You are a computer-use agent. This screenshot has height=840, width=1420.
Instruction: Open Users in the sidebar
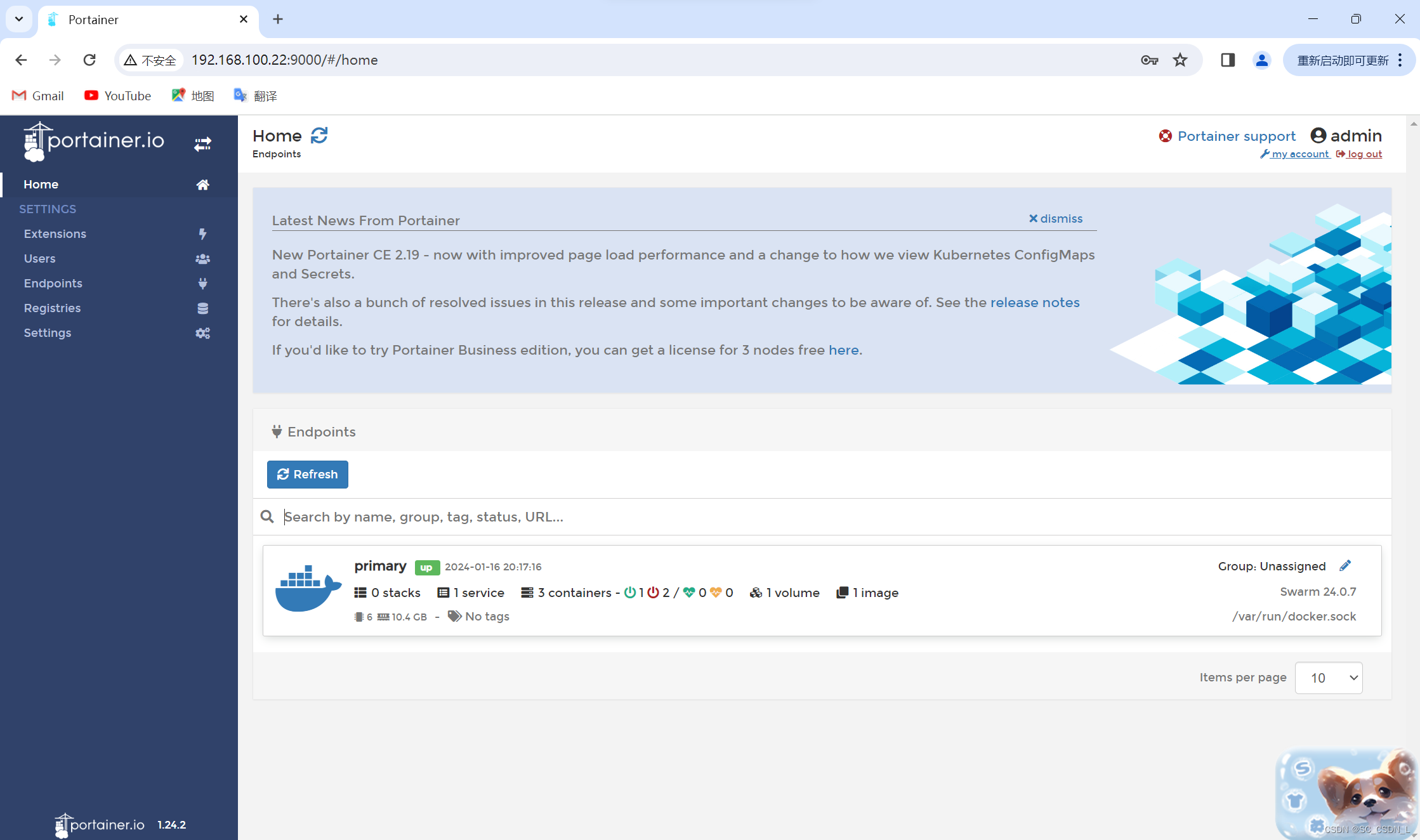coord(119,259)
